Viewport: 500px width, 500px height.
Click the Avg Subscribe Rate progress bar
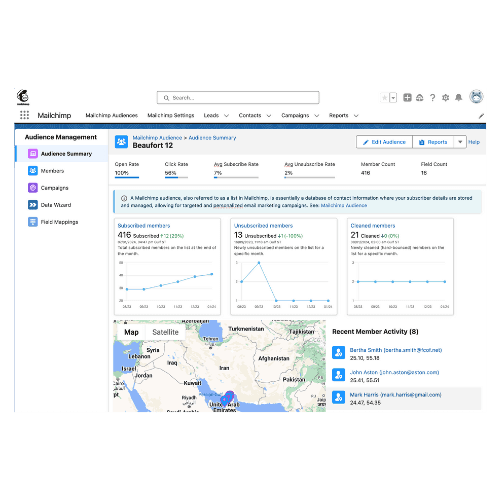[236, 177]
